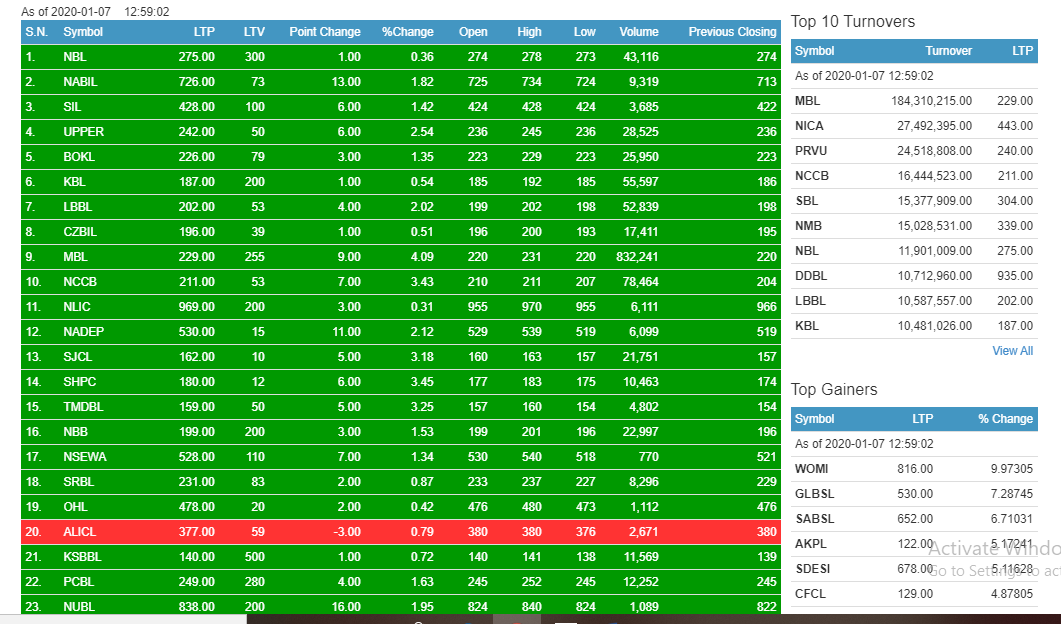Select CZBIL symbol in row 8
The image size is (1061, 624).
pos(80,232)
